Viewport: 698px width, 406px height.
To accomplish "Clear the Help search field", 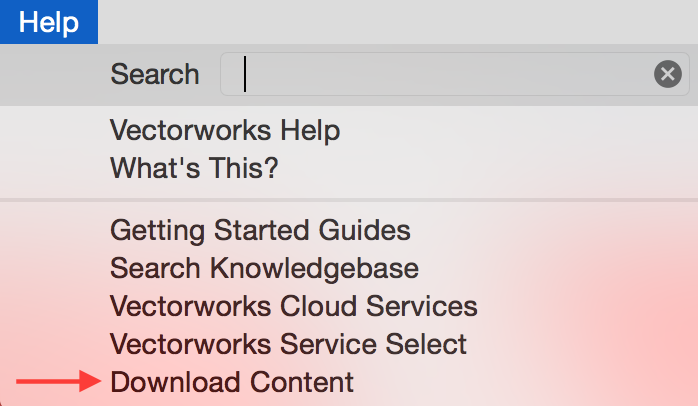I will (x=668, y=74).
